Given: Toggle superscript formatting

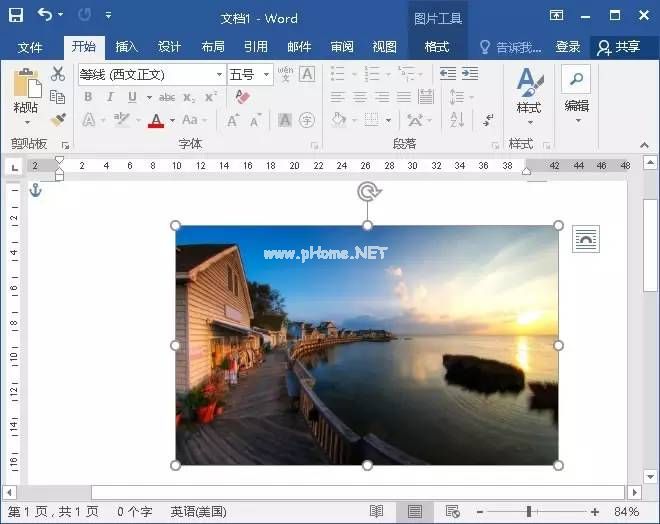Looking at the screenshot, I should coord(211,97).
